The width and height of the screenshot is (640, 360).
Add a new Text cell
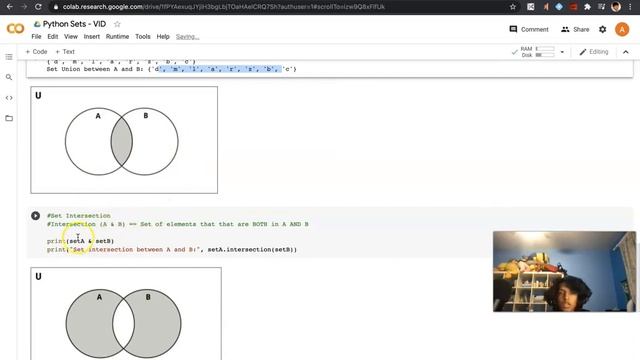[x=65, y=51]
